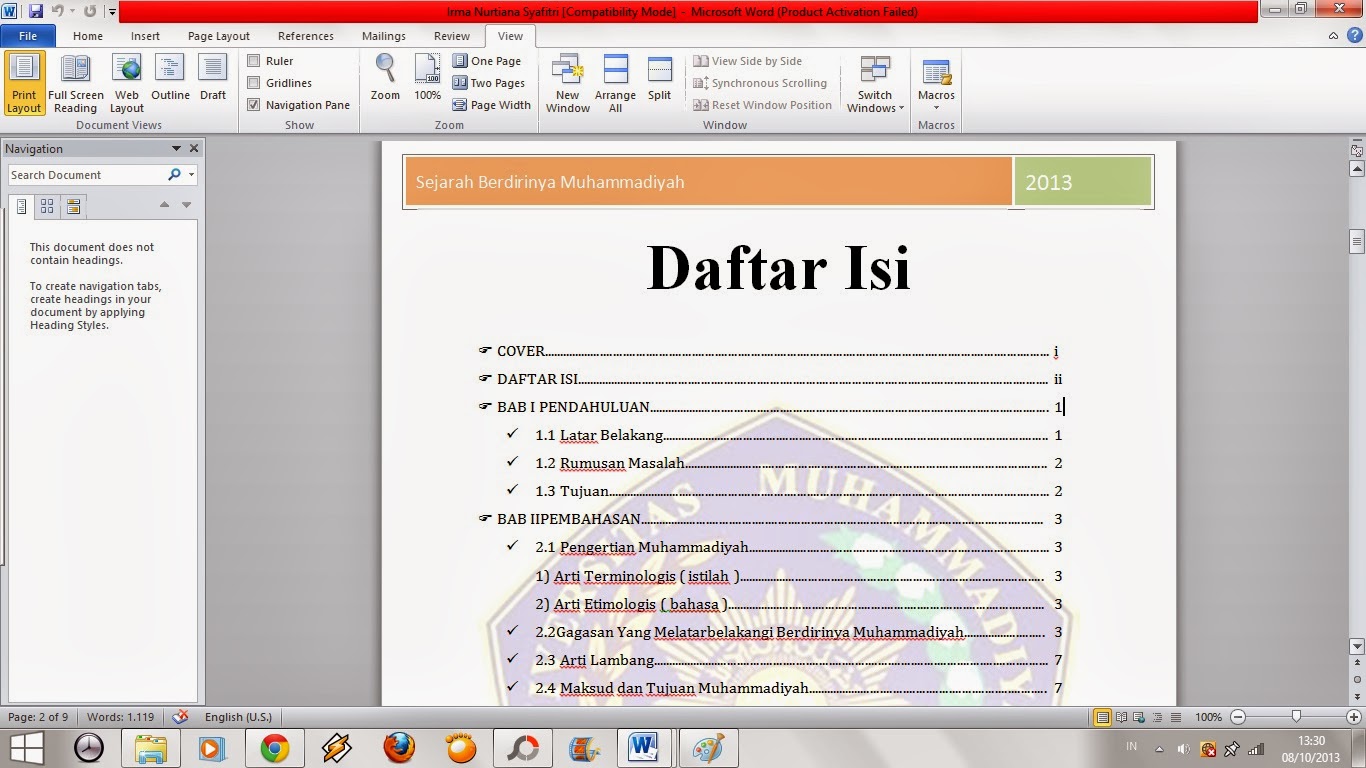The image size is (1366, 768).
Task: Split the document window
Action: pyautogui.click(x=659, y=79)
